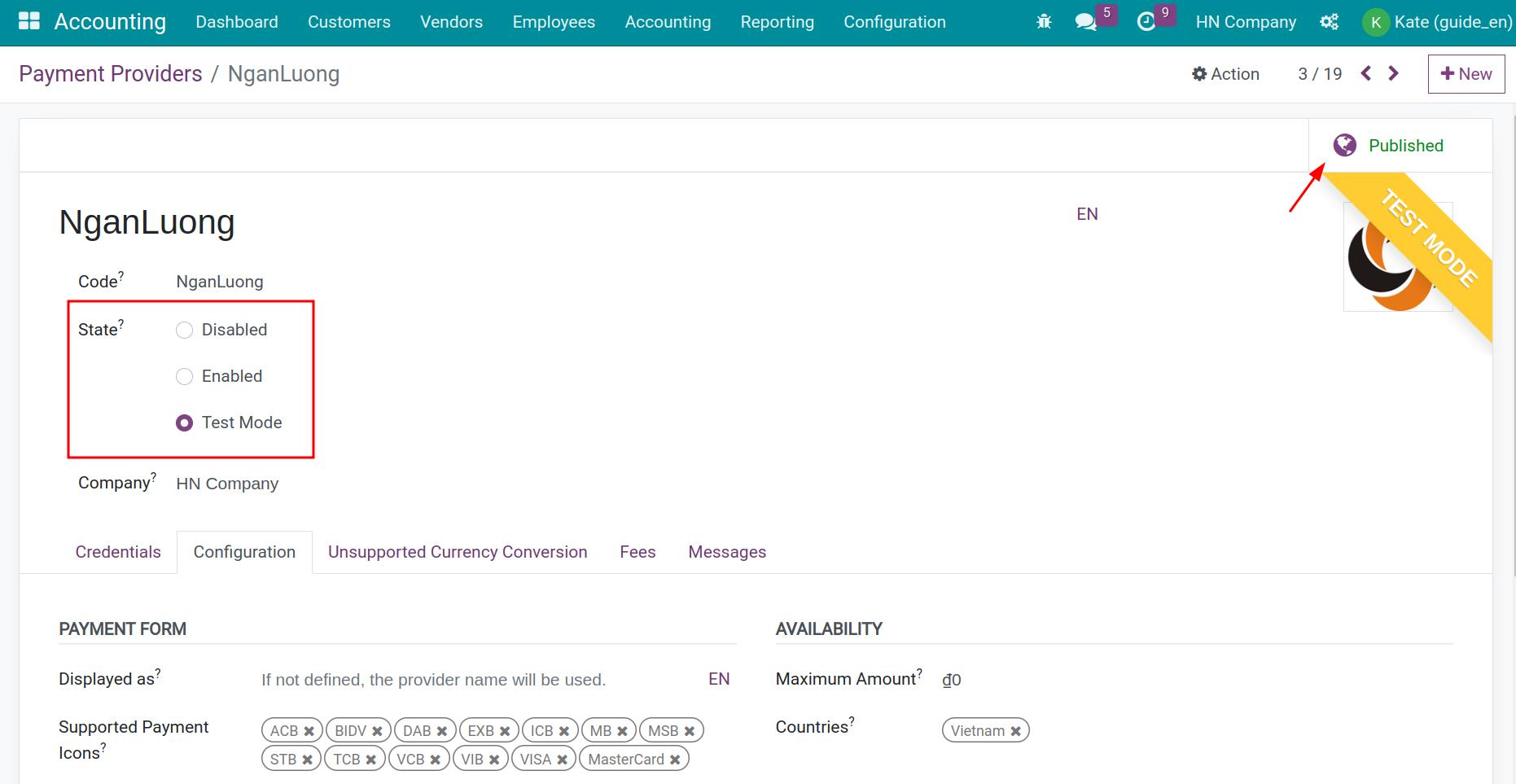1516x784 pixels.
Task: Click EN translate button for Displayed as
Action: coord(719,679)
